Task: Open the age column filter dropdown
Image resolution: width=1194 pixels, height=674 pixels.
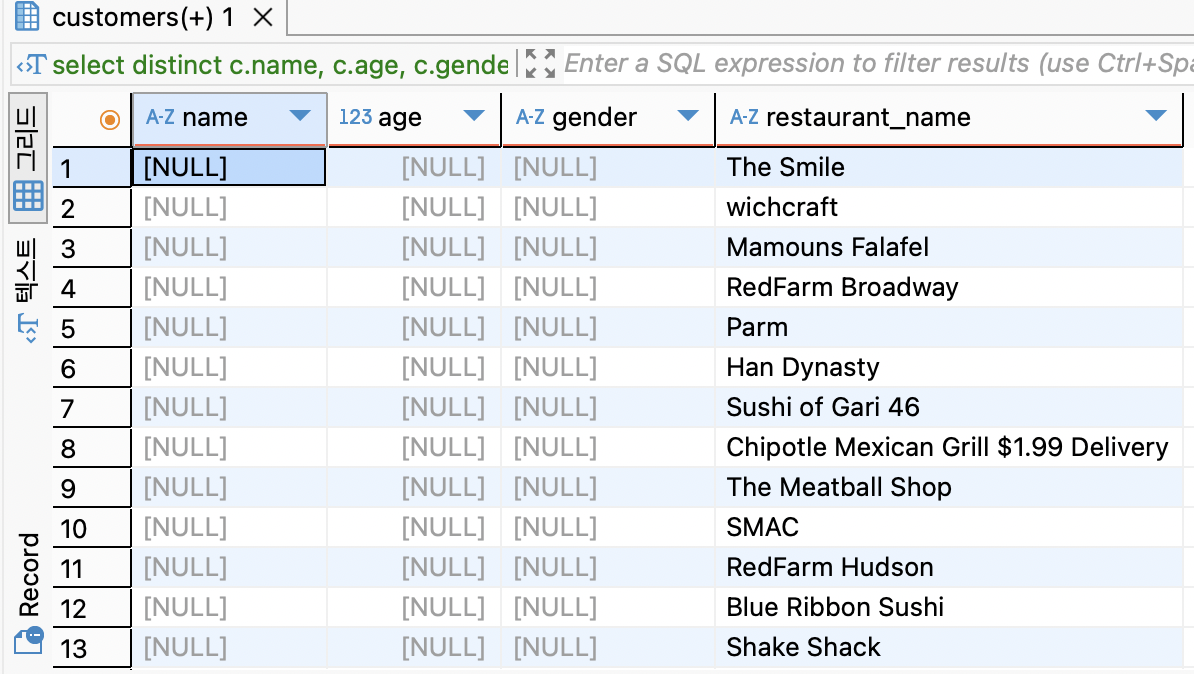Action: coord(474,116)
